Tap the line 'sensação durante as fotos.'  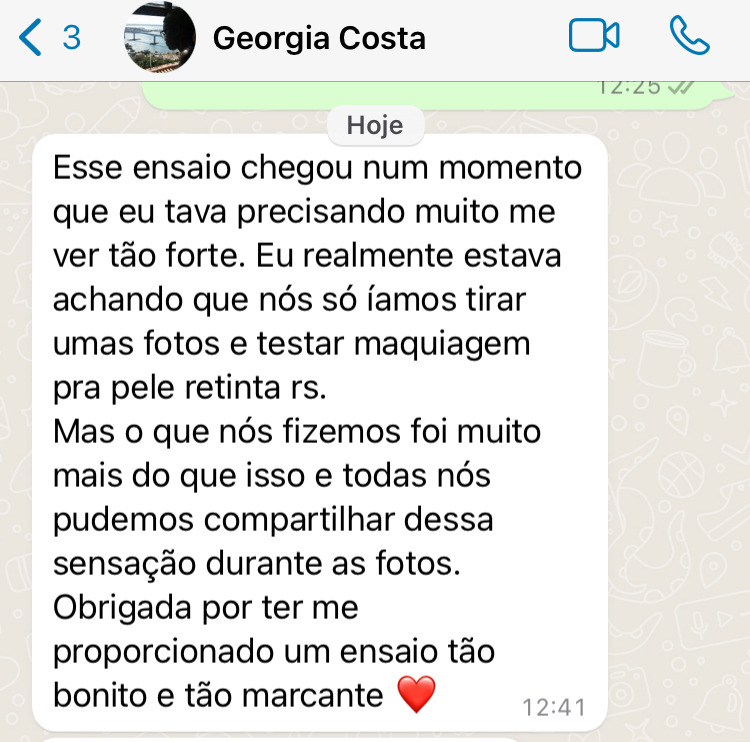[256, 563]
